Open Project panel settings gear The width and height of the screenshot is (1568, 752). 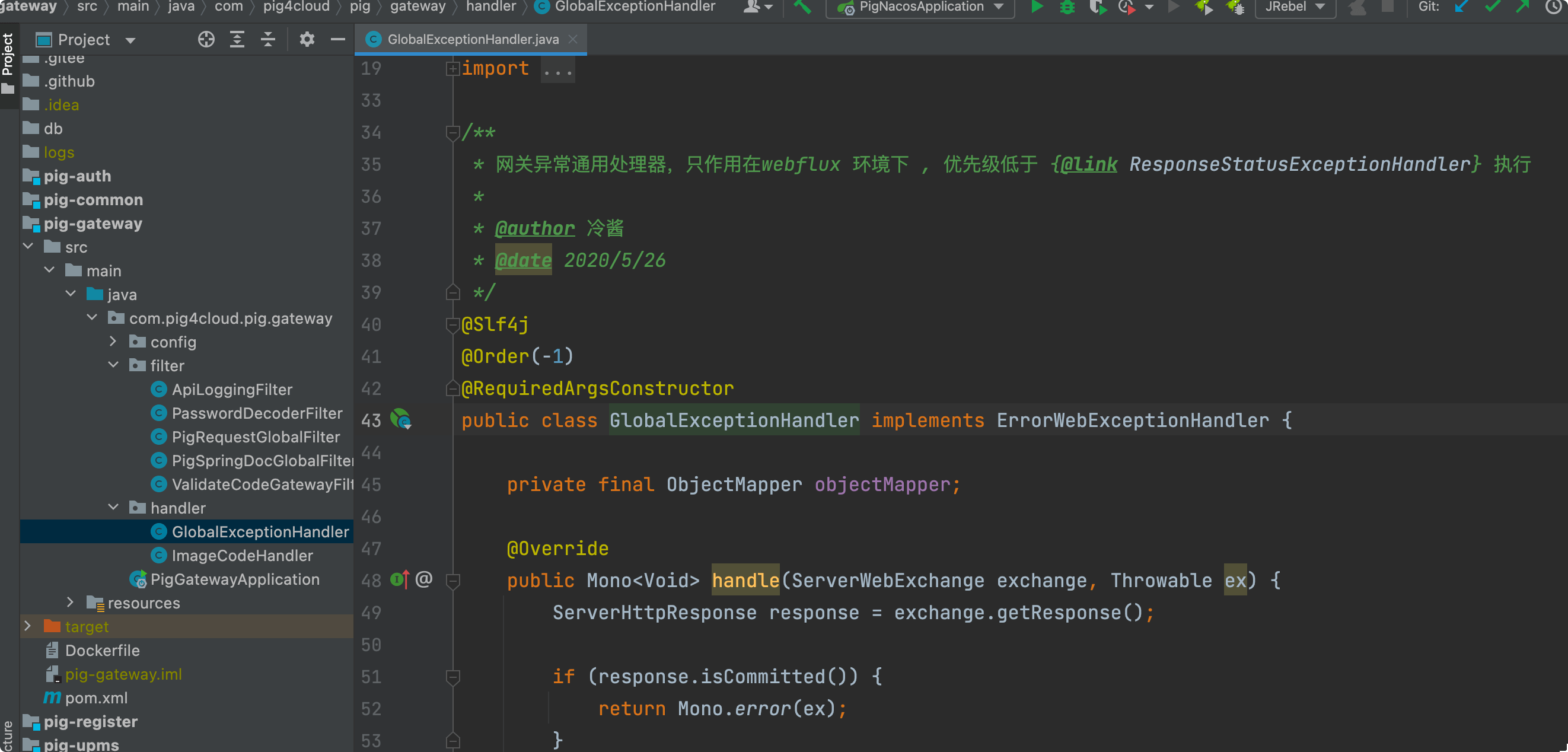click(307, 40)
